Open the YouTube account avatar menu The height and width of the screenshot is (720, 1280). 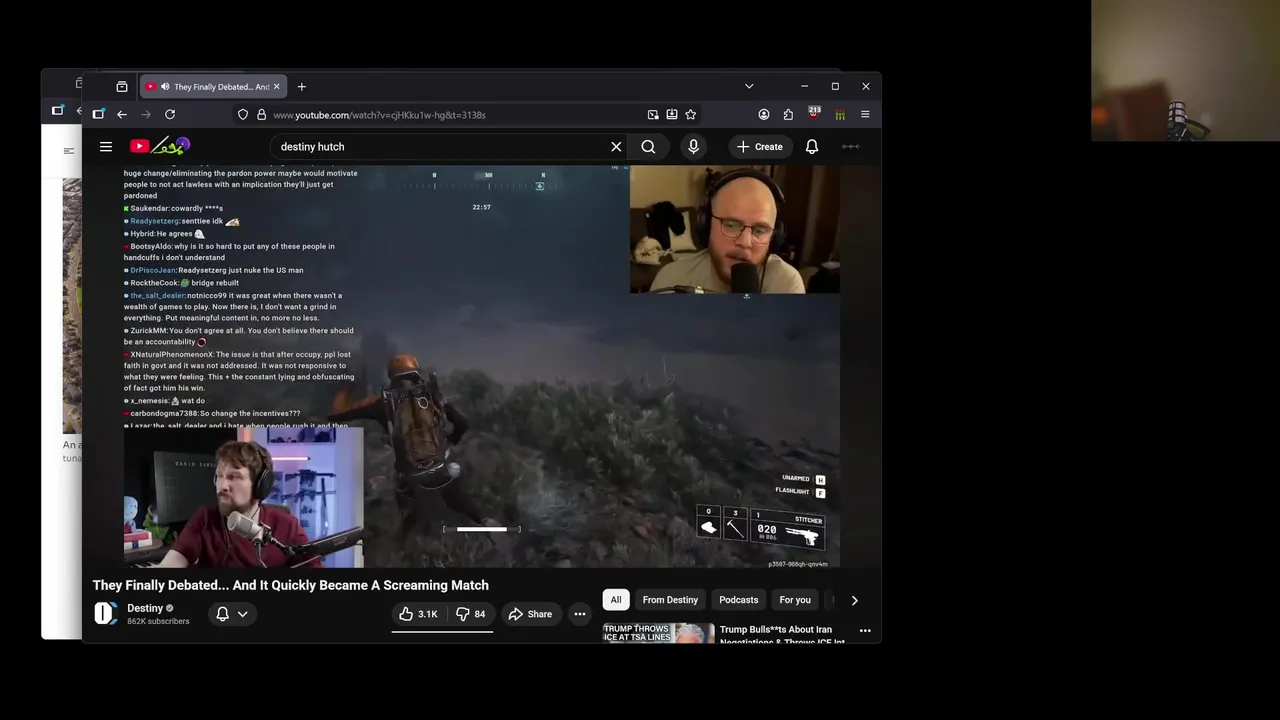850,146
